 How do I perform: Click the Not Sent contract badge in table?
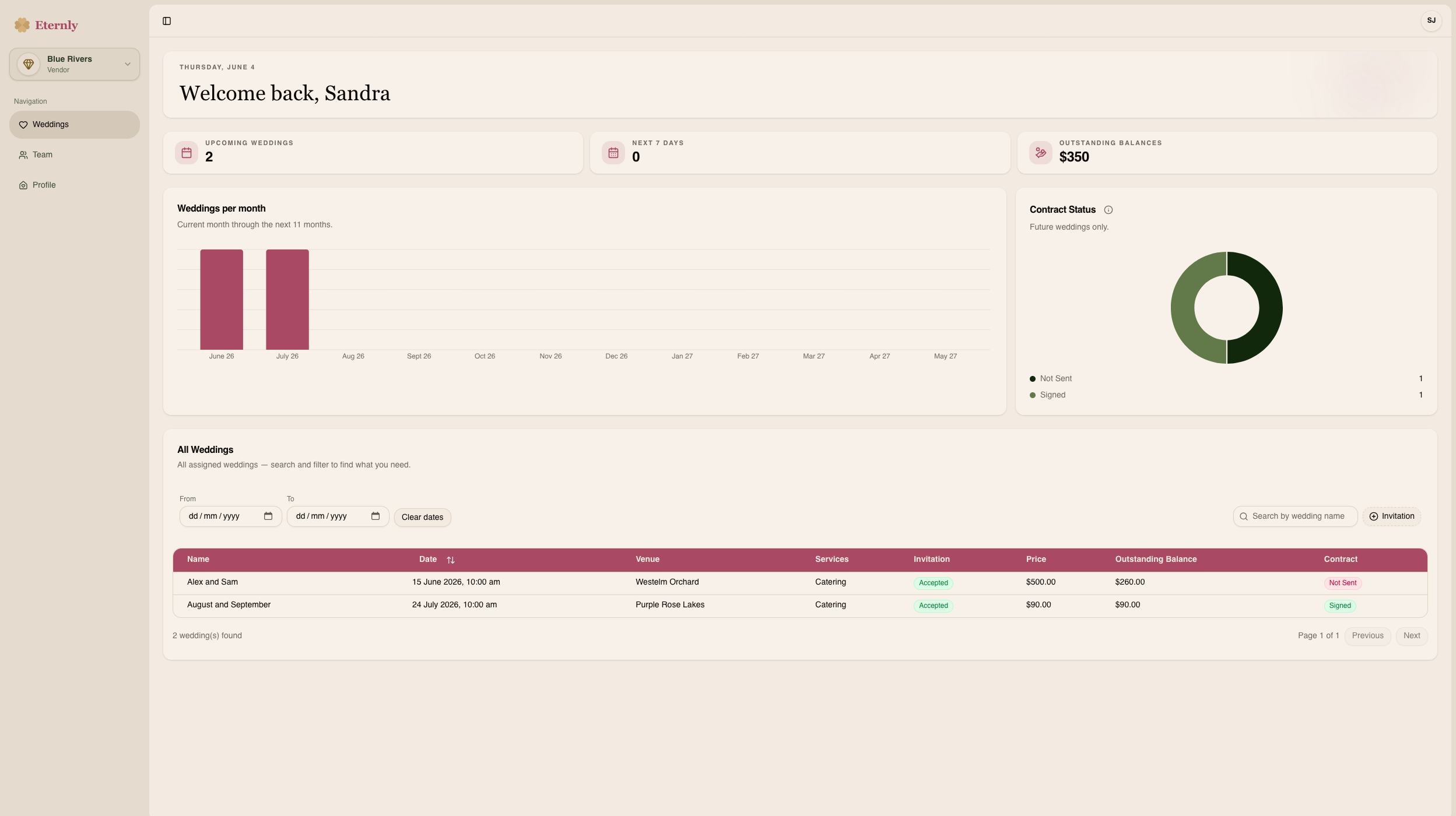coord(1342,583)
